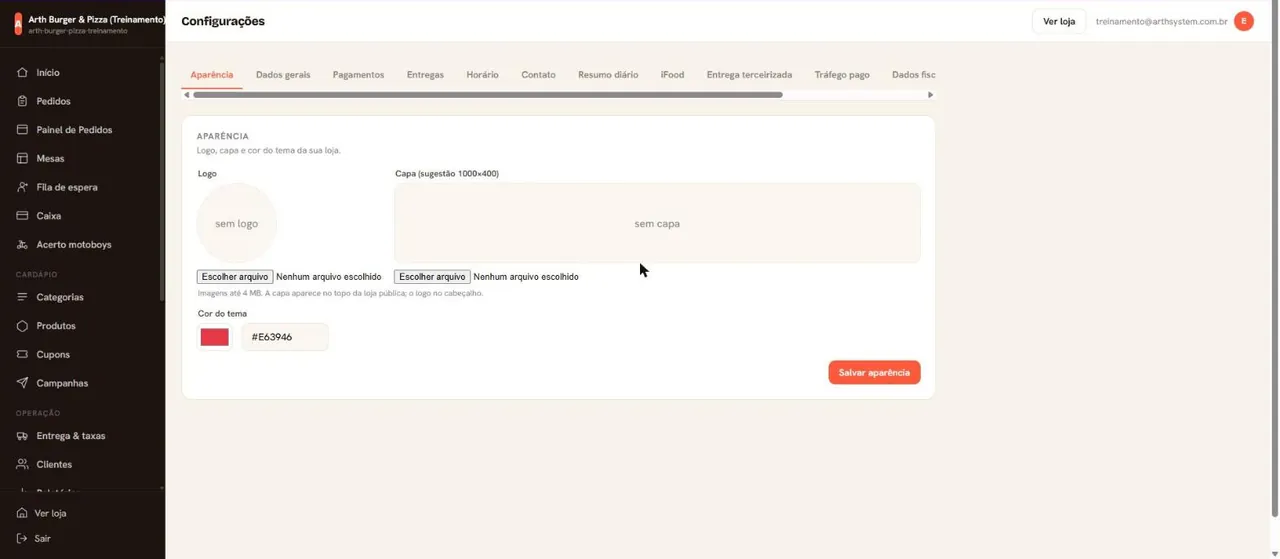Select the Caixa cash register icon
1280x559 pixels.
point(22,216)
